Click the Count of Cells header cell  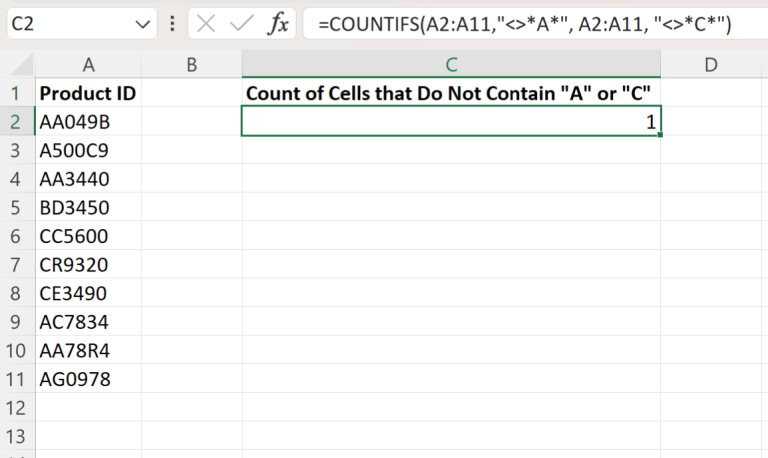pyautogui.click(x=451, y=94)
